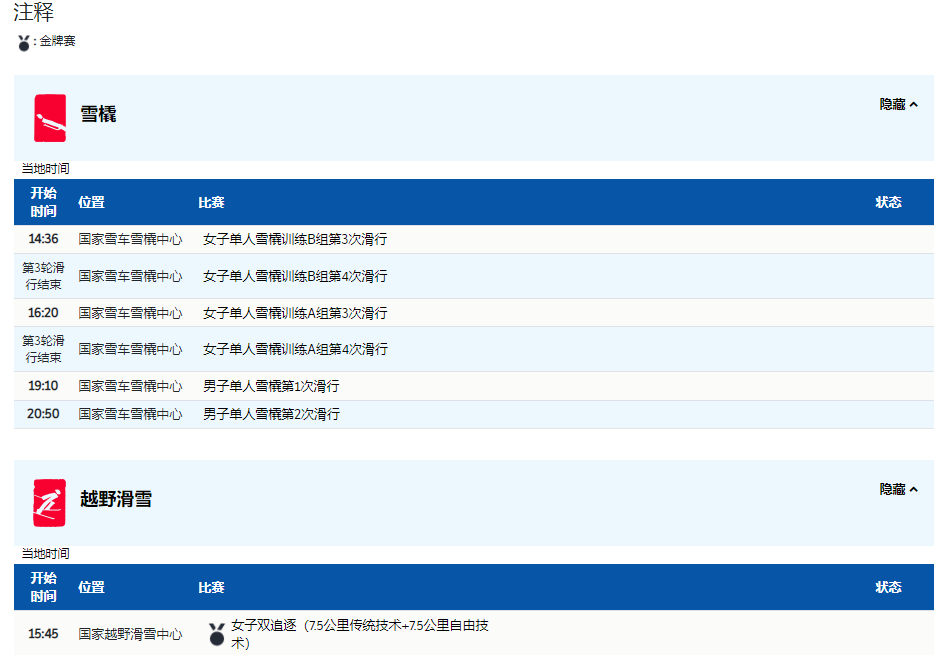Click the 16:20 start time cell
This screenshot has width=935, height=655.
pyautogui.click(x=43, y=313)
